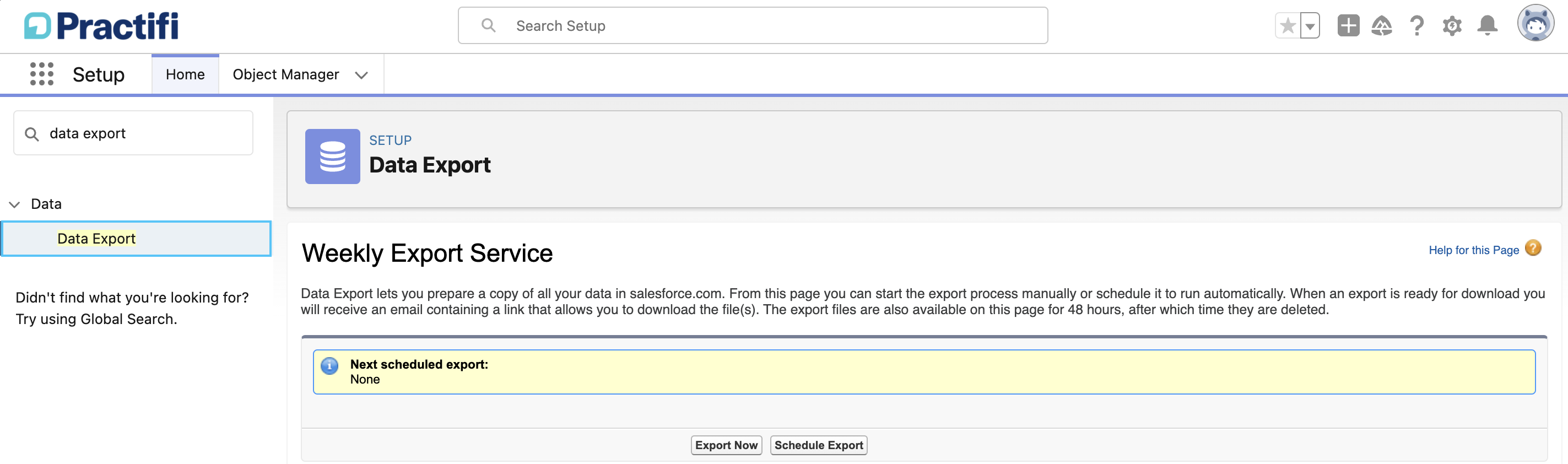Switch to the Home tab
The height and width of the screenshot is (464, 1568).
click(185, 74)
